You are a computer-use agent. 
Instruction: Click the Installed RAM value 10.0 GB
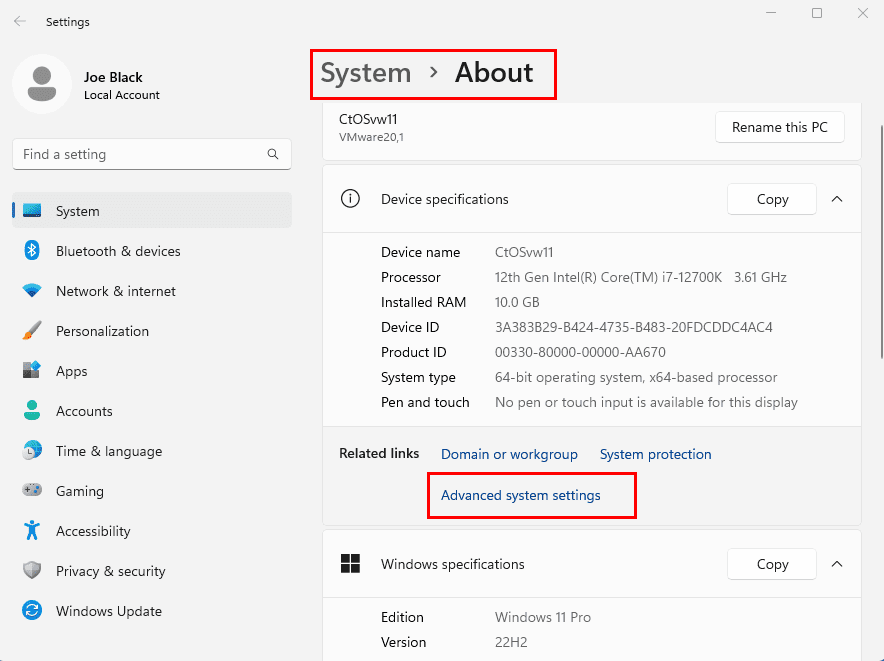click(x=517, y=302)
